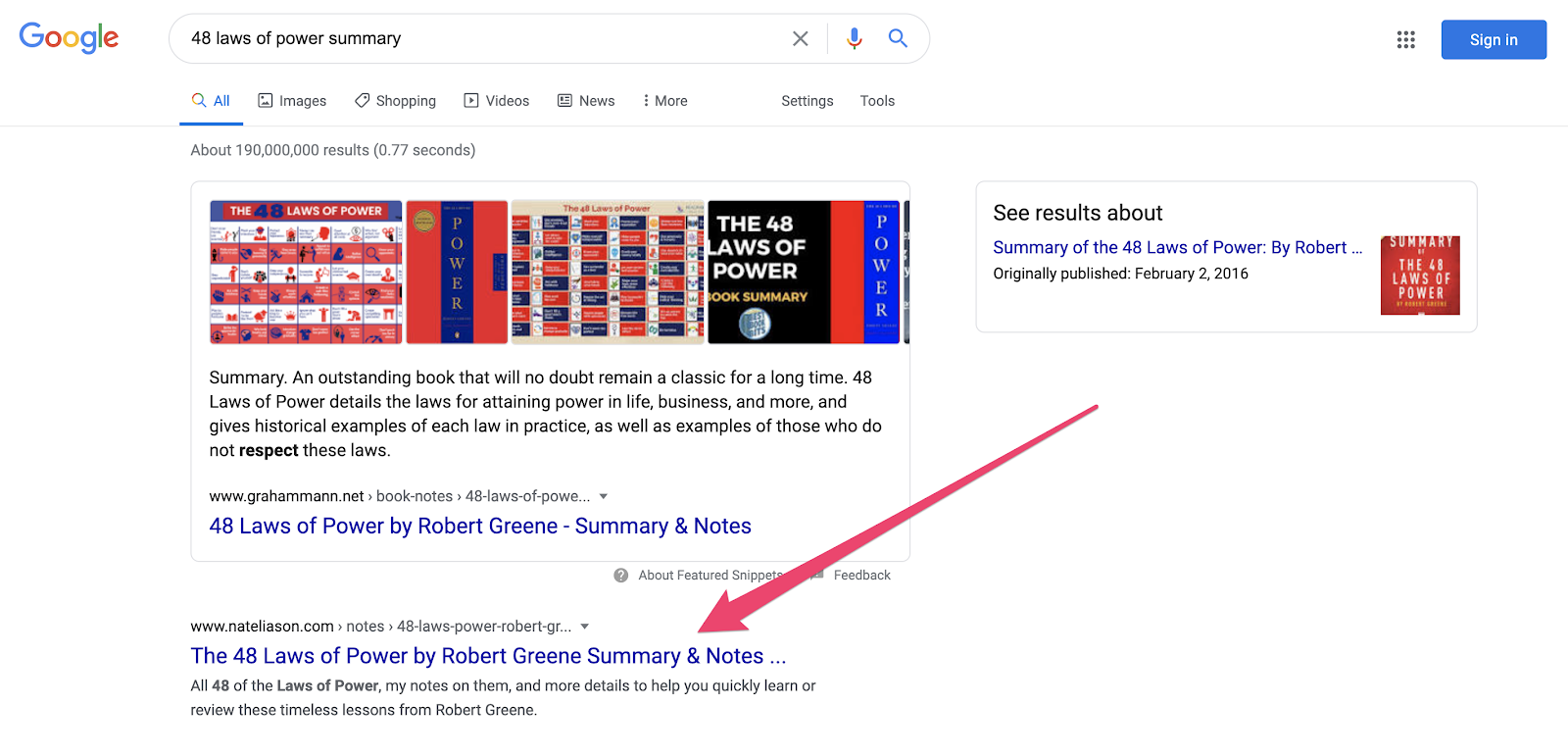Switch to the News tab
Screen dimensions: 1568x756
(586, 101)
